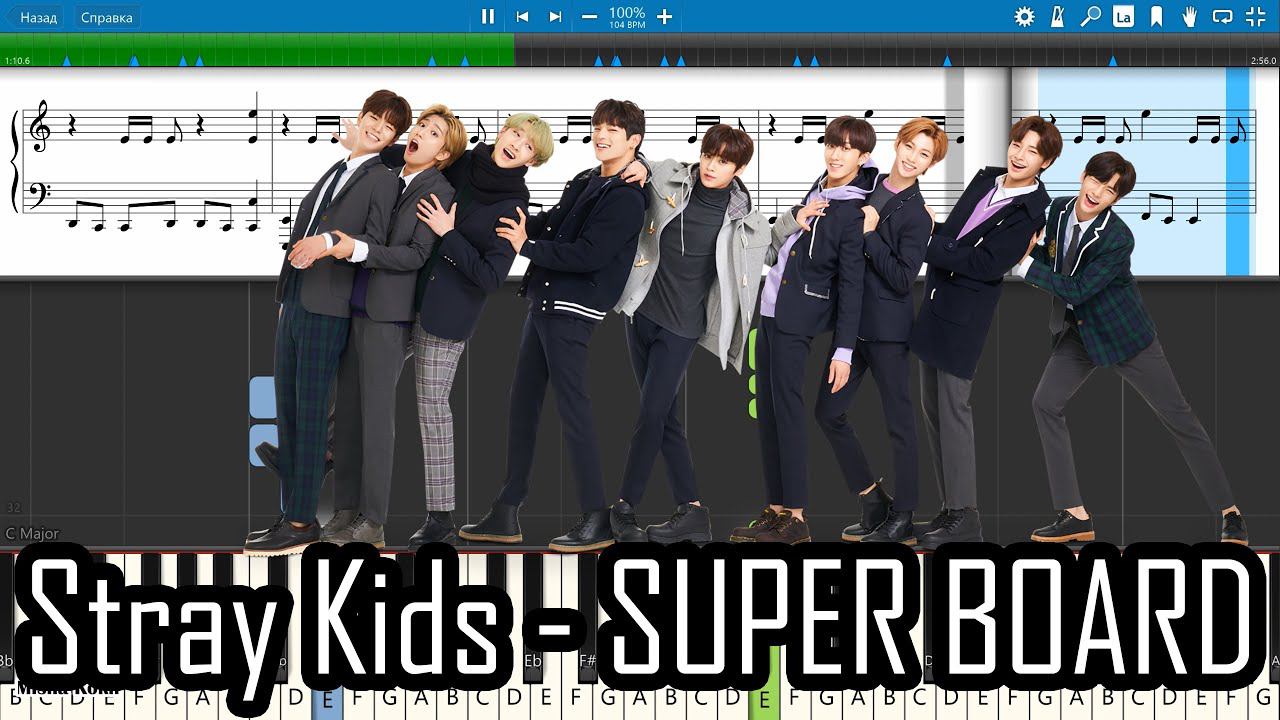Toggle the loop repeat icon

pos(1222,16)
